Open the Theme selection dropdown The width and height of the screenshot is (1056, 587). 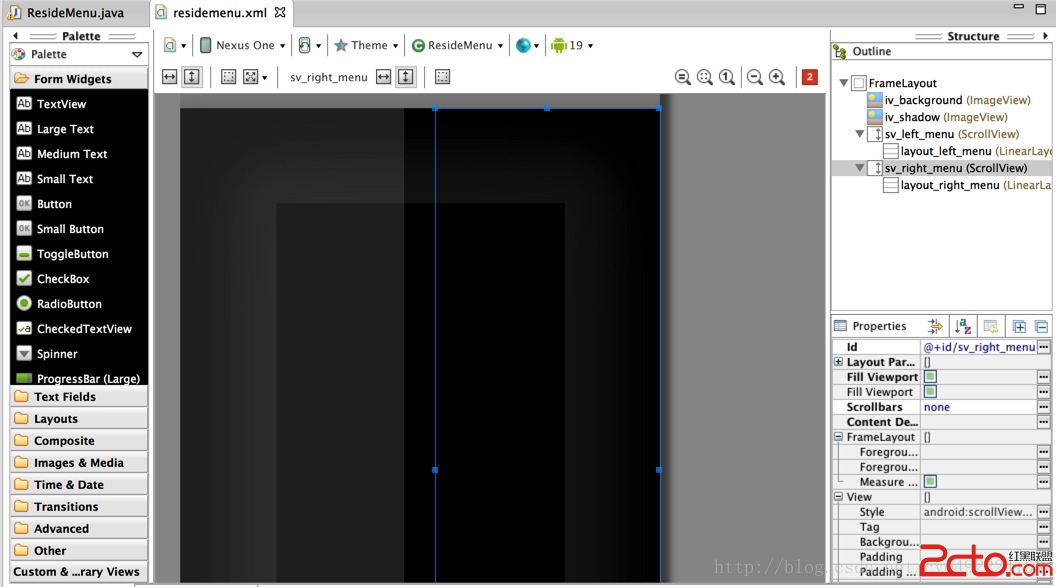(366, 45)
